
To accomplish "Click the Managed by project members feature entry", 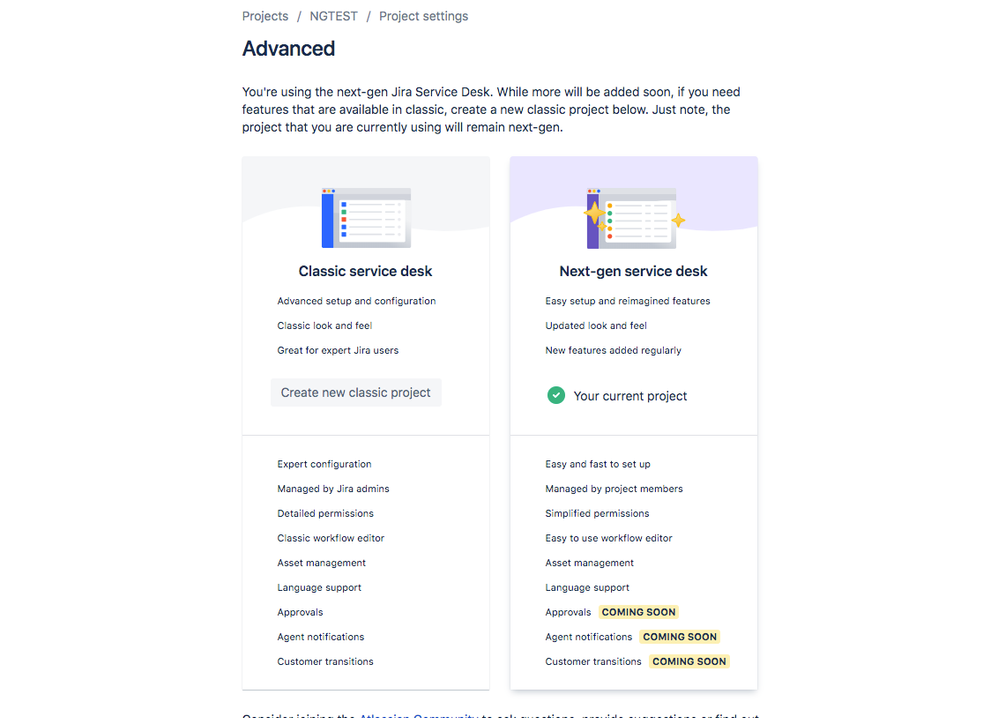I will pos(614,488).
